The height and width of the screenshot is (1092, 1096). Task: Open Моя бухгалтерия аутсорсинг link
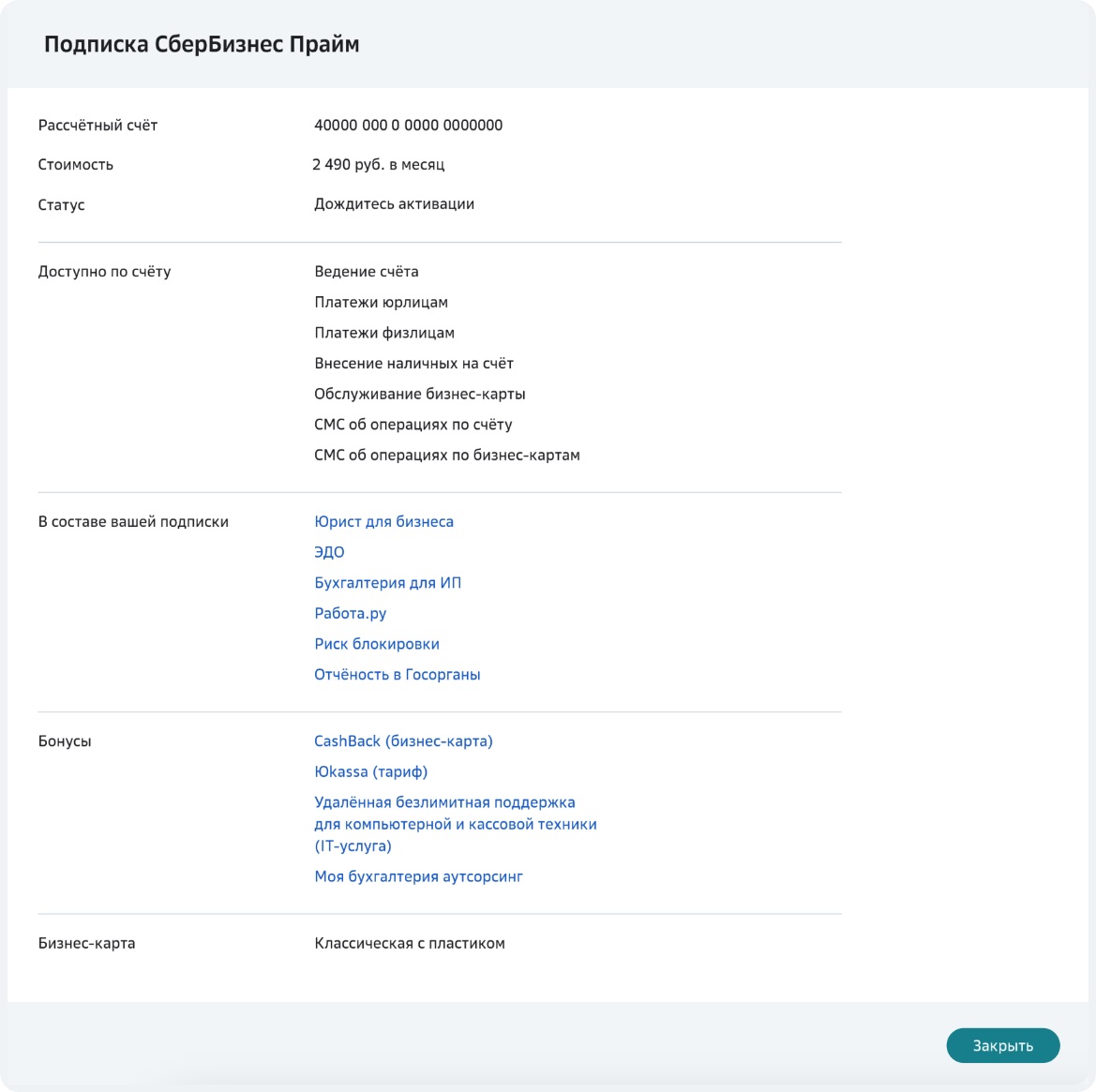(x=418, y=876)
